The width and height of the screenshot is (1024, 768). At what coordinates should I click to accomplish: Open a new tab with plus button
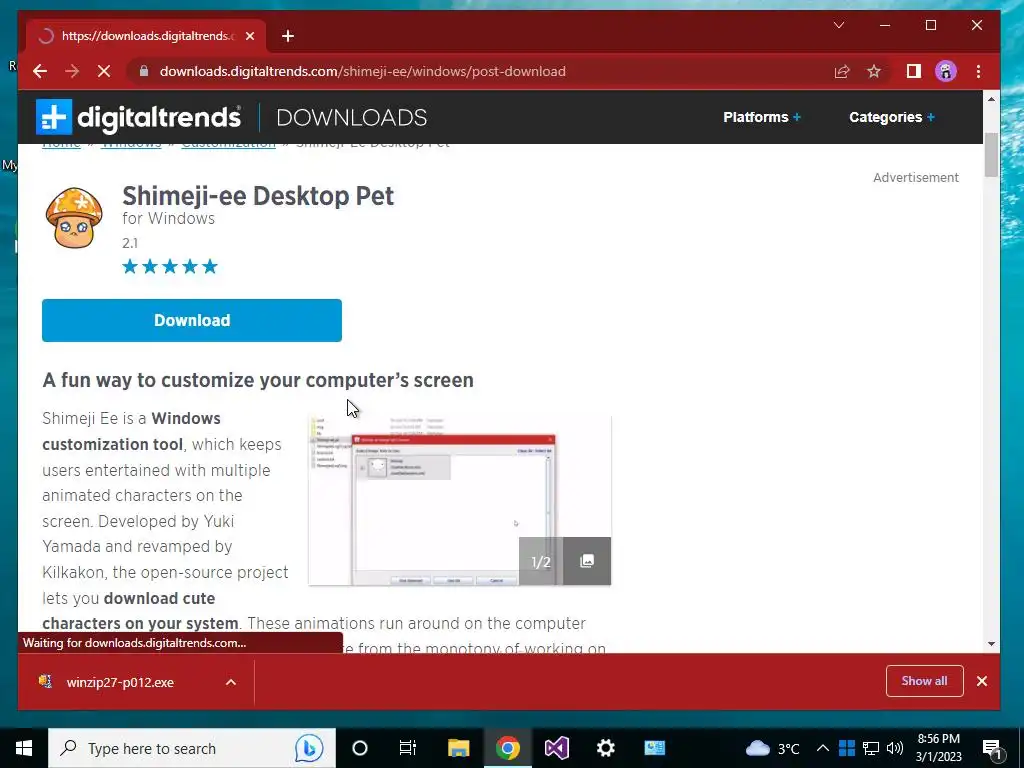(288, 36)
